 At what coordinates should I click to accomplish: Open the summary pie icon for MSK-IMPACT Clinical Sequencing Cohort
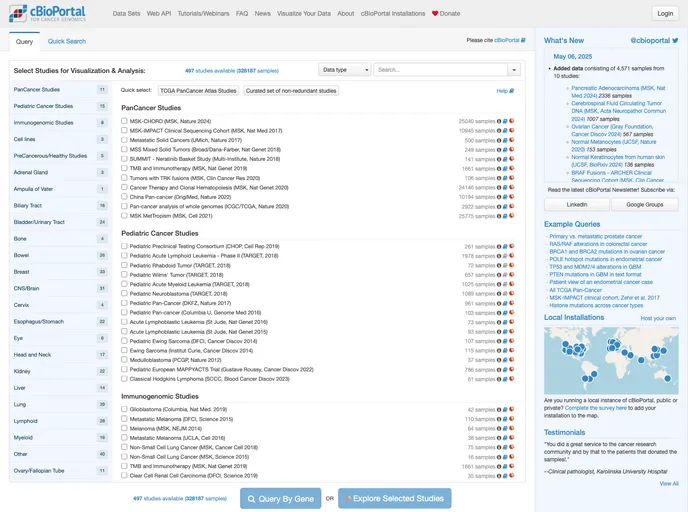tap(512, 130)
